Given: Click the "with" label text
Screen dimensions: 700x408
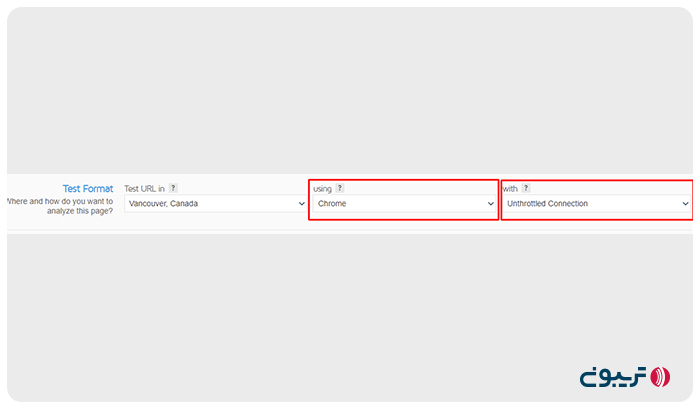Looking at the screenshot, I should tap(510, 188).
